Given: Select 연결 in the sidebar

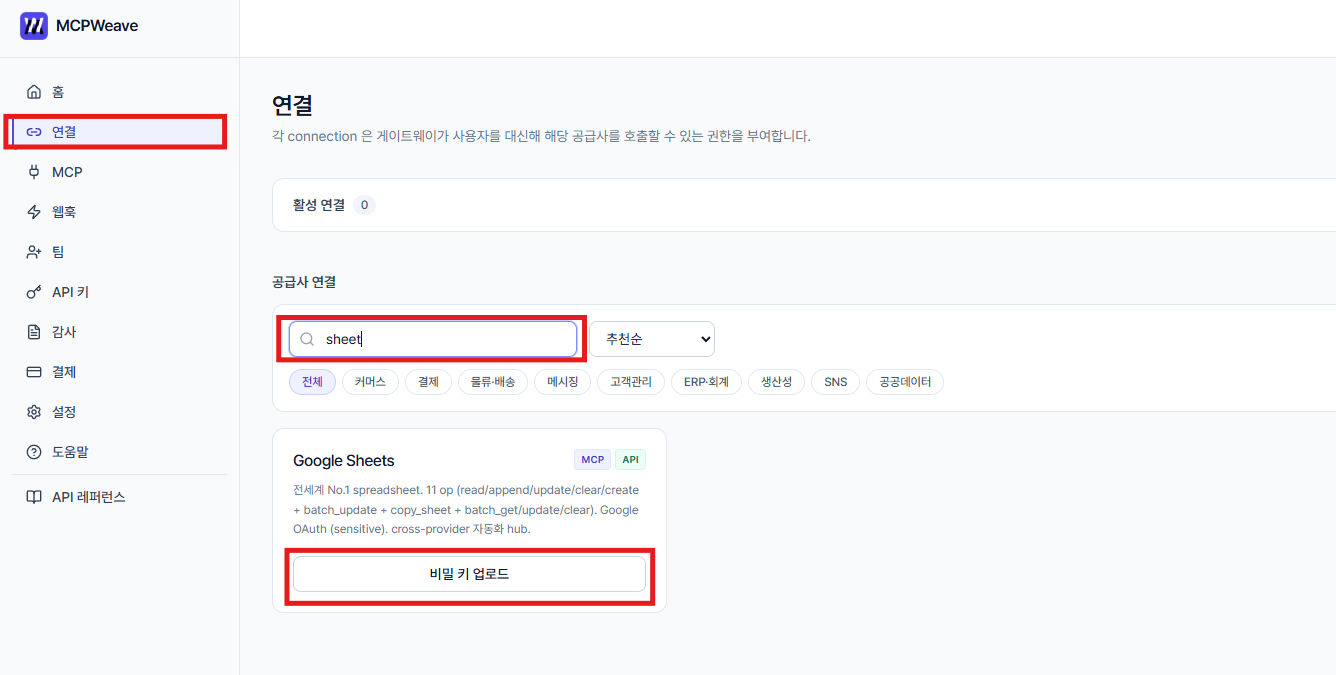Looking at the screenshot, I should 119,132.
